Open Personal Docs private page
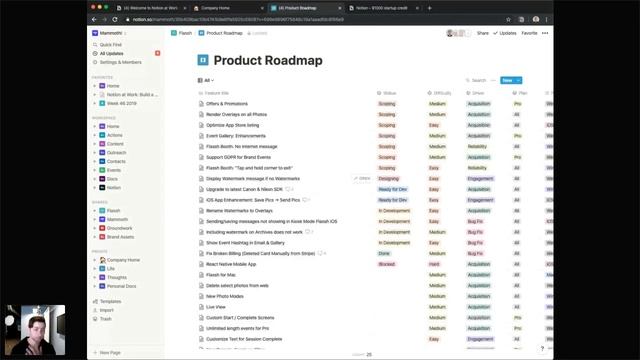The image size is (640, 360). pos(121,286)
